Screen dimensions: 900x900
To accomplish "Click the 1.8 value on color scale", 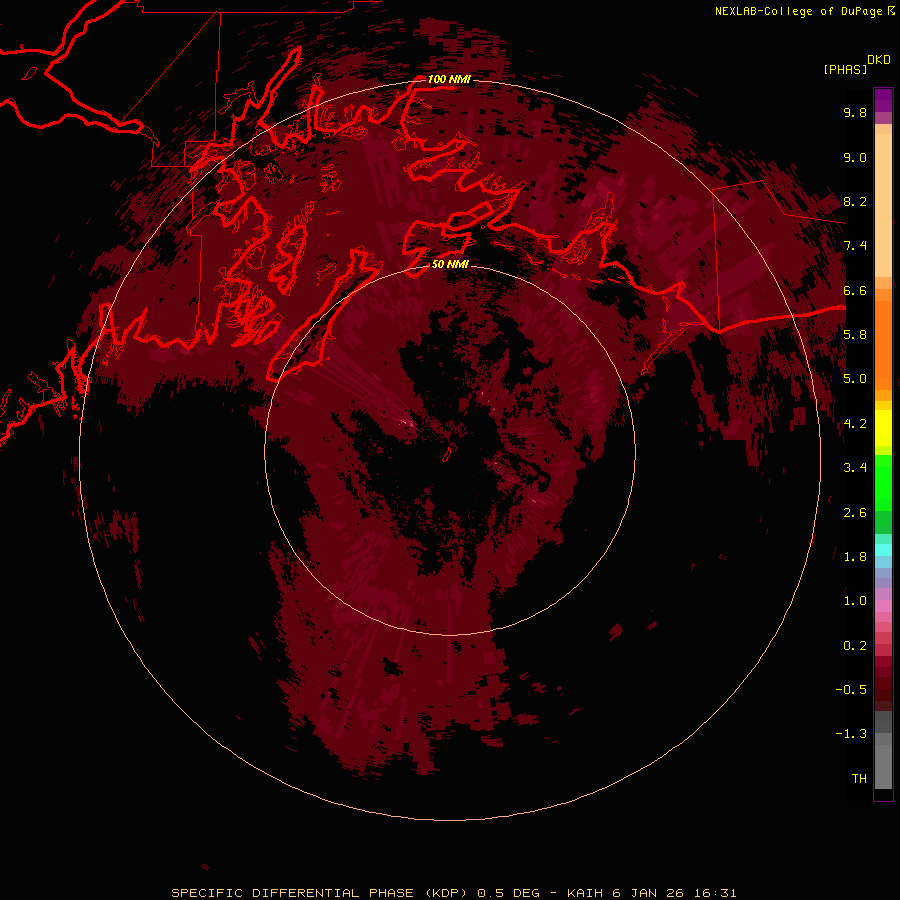I will pos(855,557).
